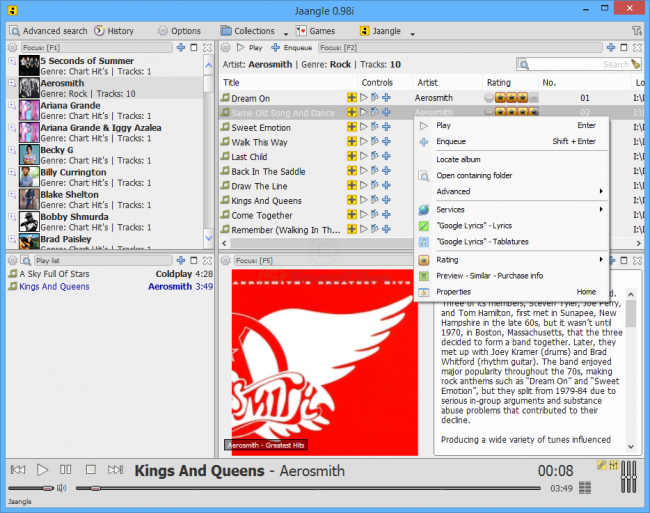This screenshot has height=513, width=650.
Task: Expand the Aerosmith artist node
Action: pyautogui.click(x=12, y=83)
